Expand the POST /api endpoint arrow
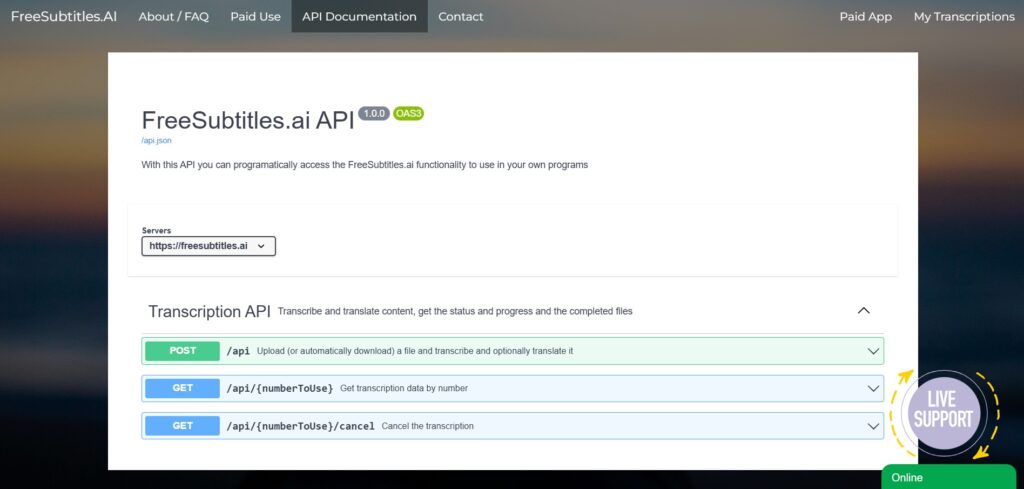 coord(873,351)
